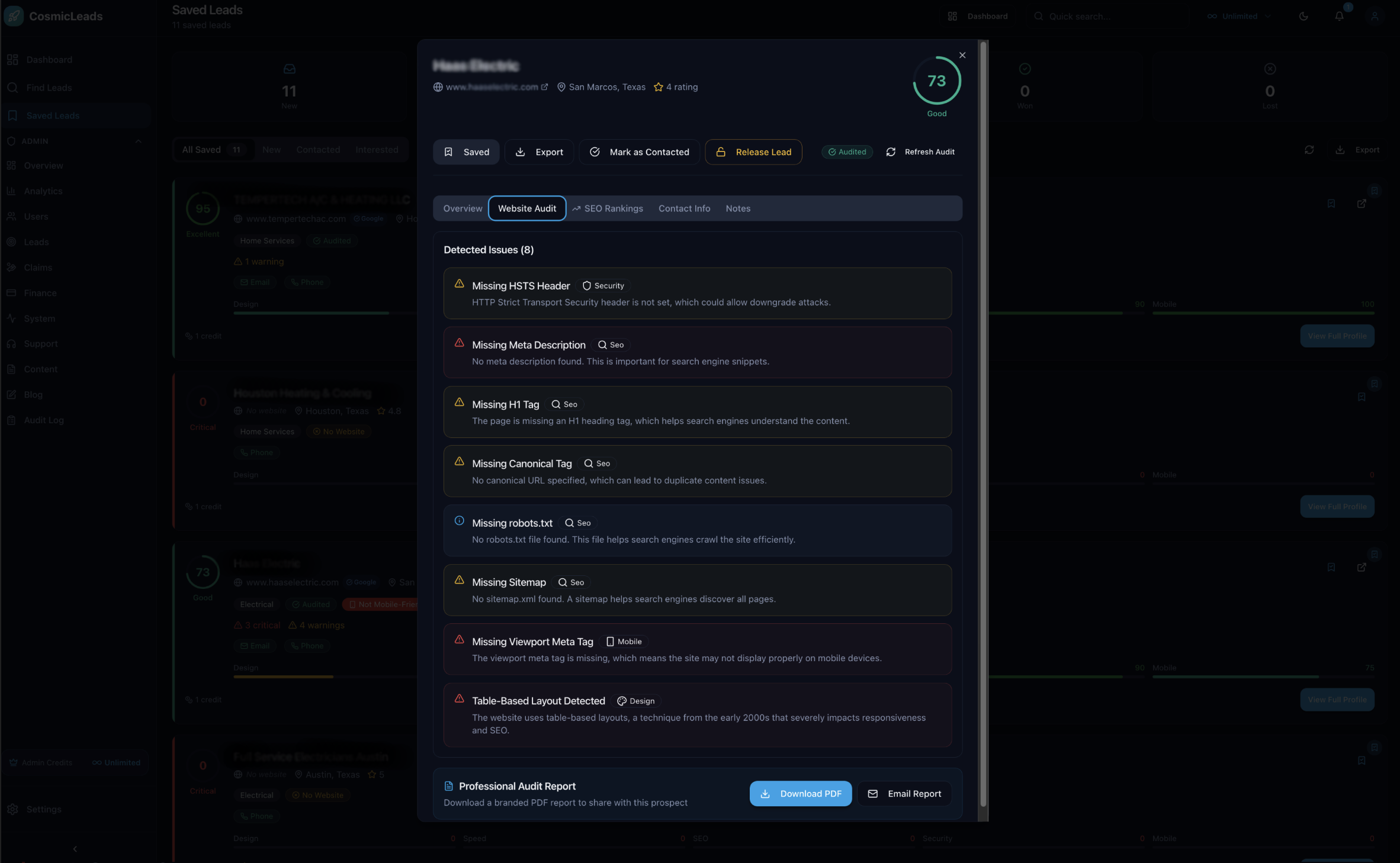Open the Unlimited credits dropdown
Screen dimensions: 1400x863
pyautogui.click(x=1238, y=16)
